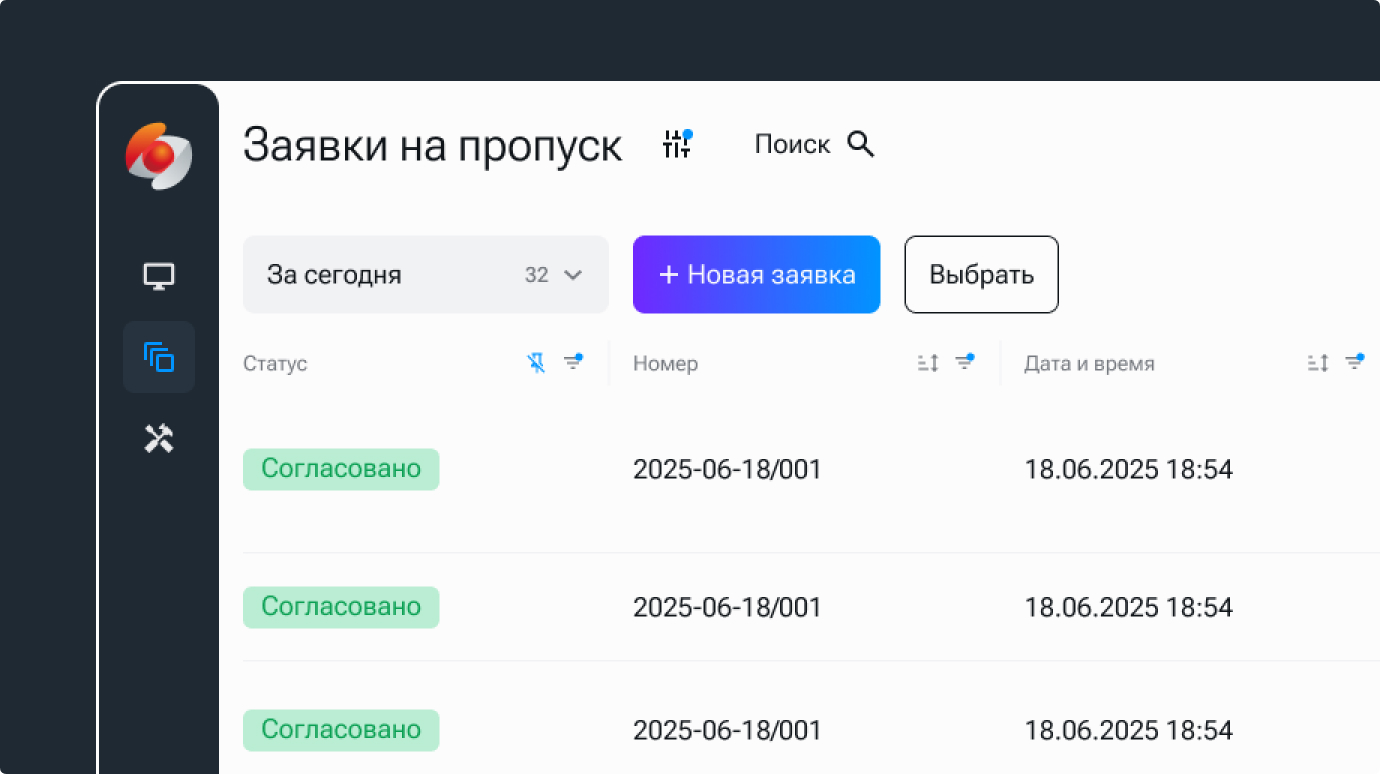
Task: Open the filter icon in Статус column
Action: 573,362
